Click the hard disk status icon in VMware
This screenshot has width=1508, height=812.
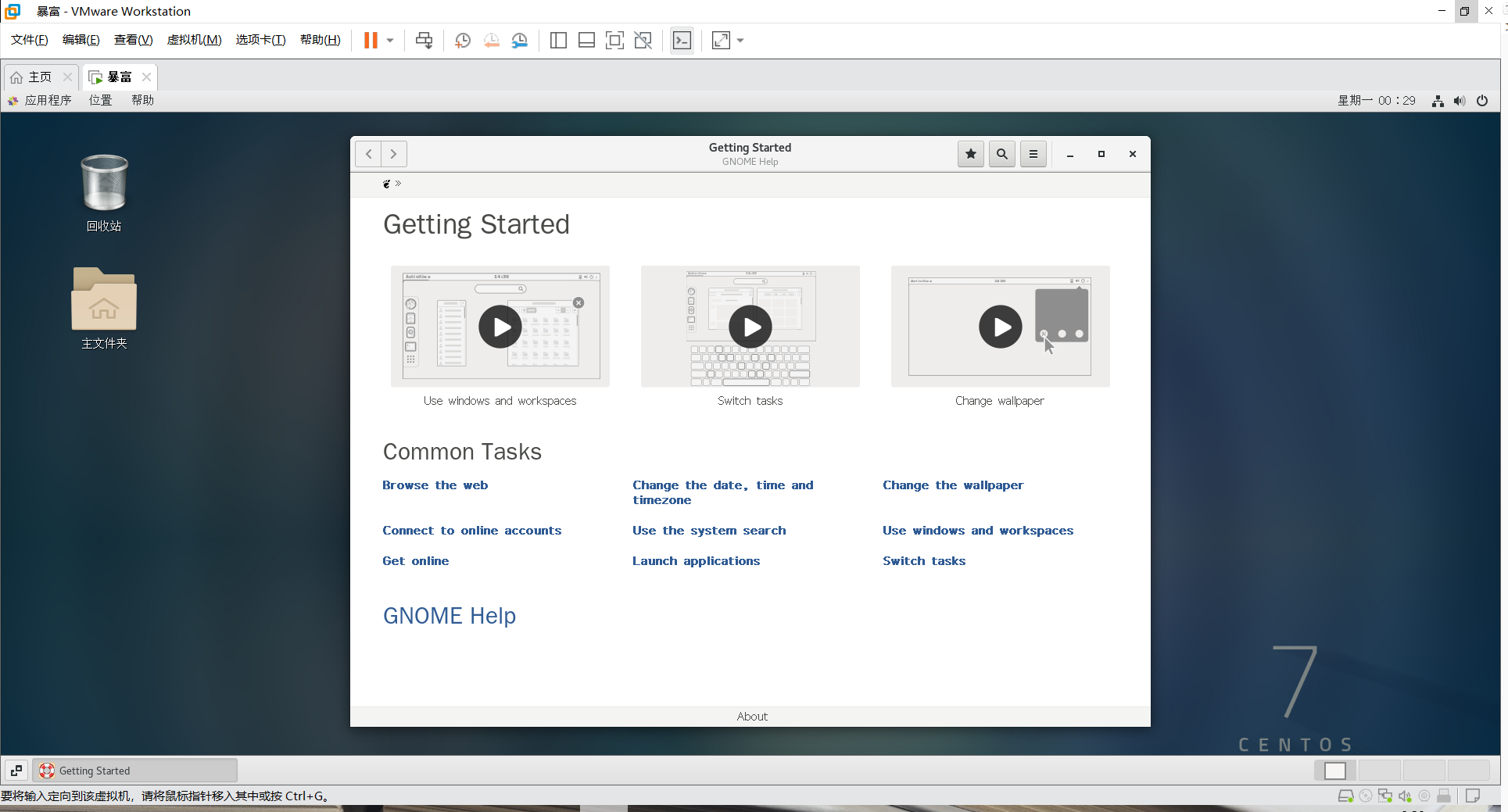click(x=1345, y=796)
